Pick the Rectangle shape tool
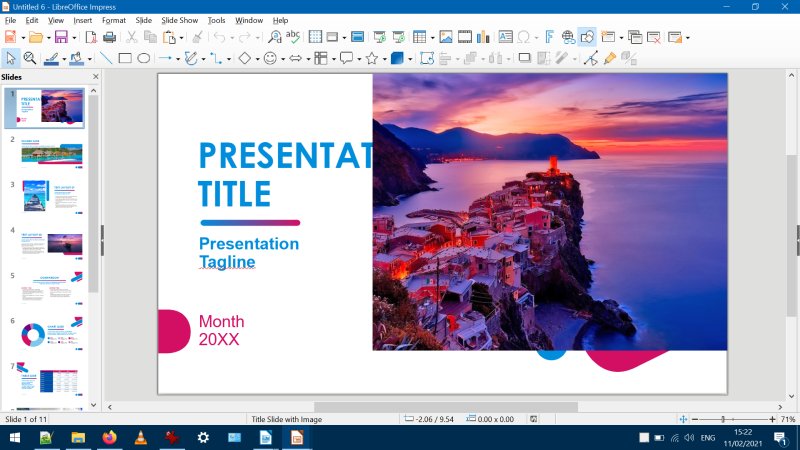This screenshot has width=800, height=450. (125, 58)
